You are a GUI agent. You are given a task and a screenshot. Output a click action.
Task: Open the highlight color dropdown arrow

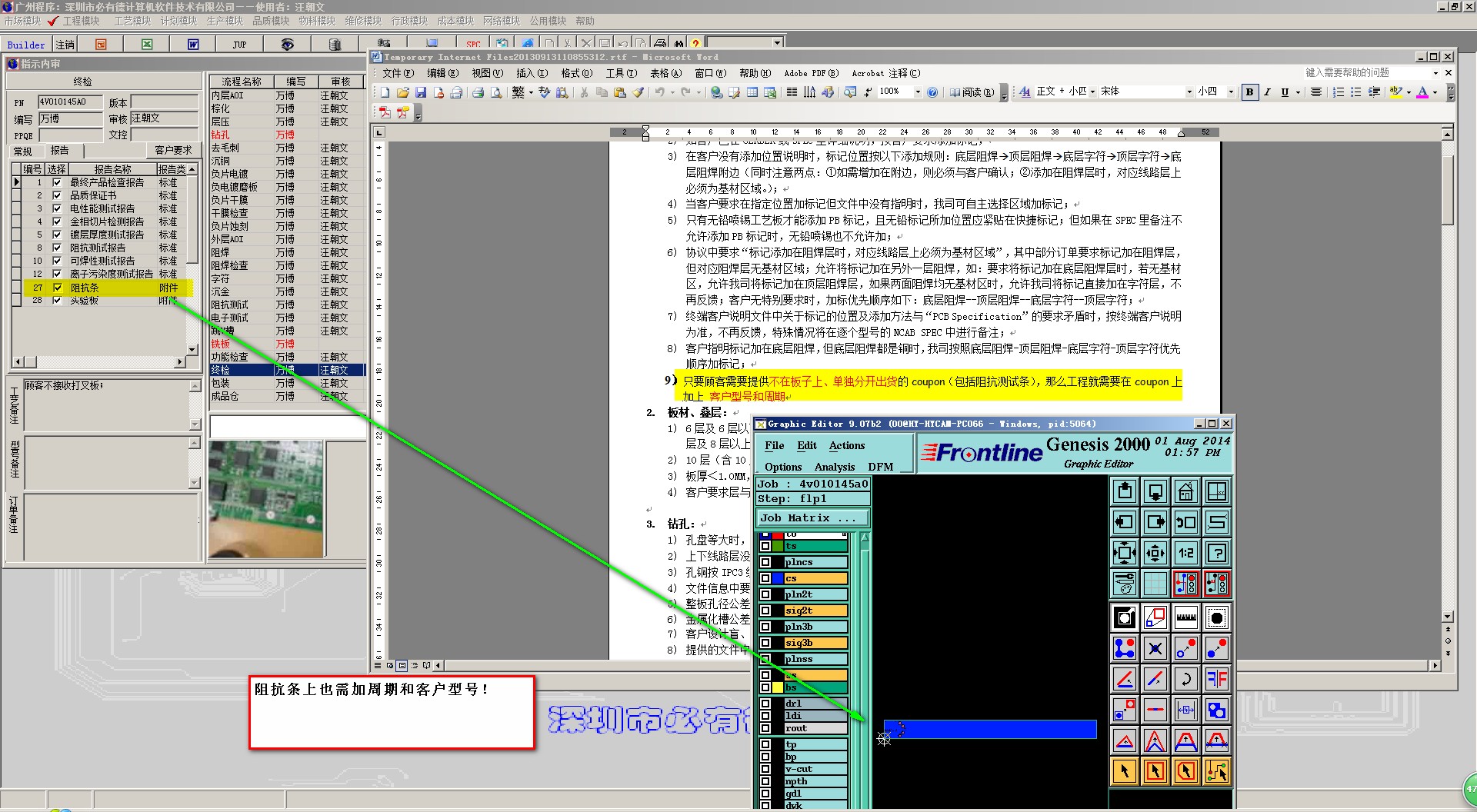[1409, 92]
